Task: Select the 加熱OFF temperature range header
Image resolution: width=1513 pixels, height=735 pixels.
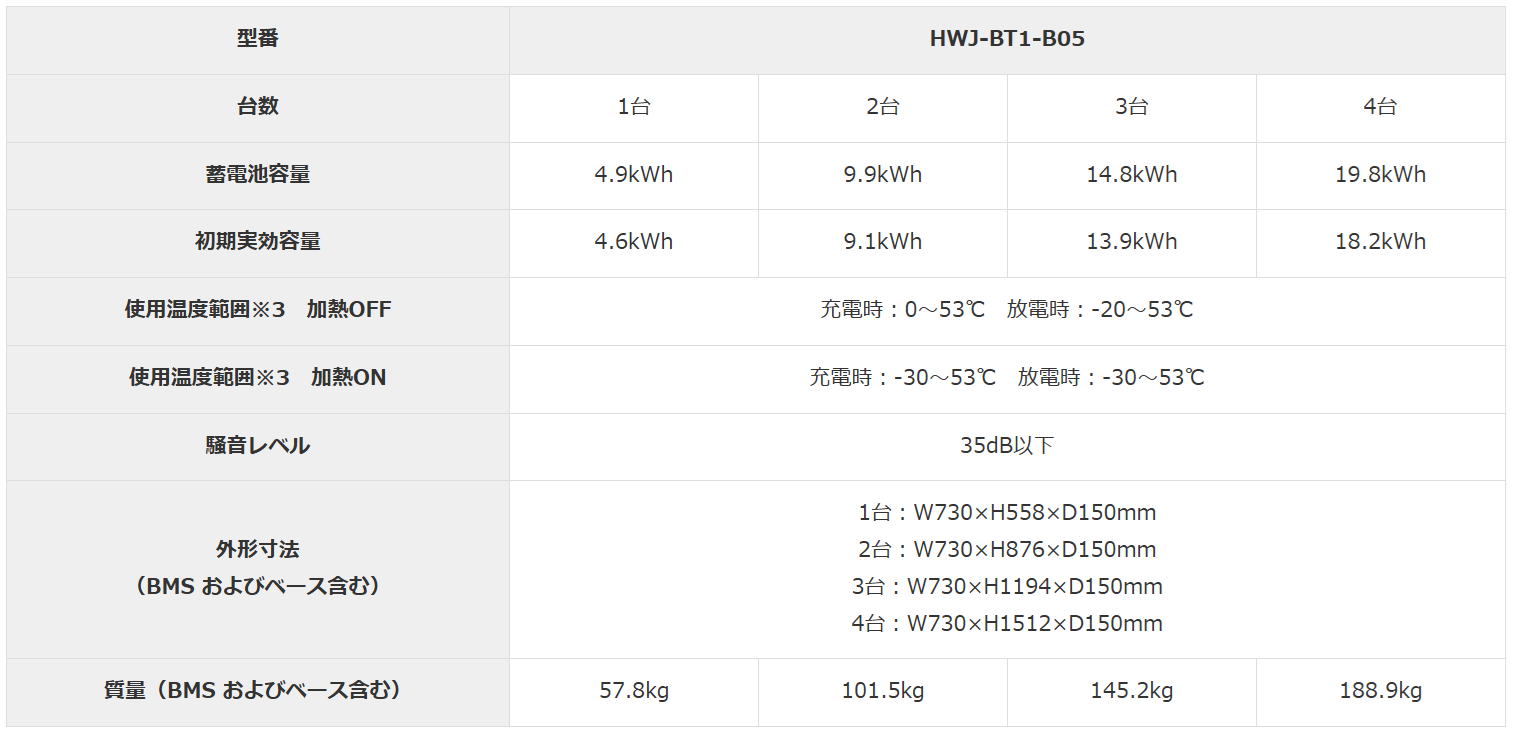Action: point(257,310)
